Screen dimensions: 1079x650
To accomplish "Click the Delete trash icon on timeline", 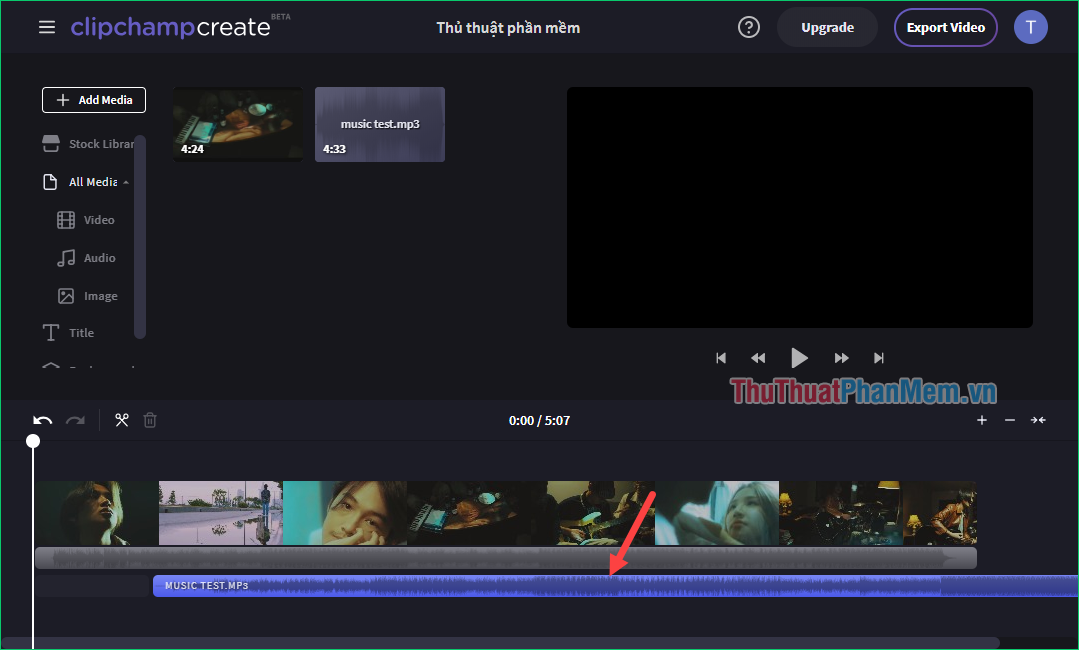I will click(x=149, y=420).
